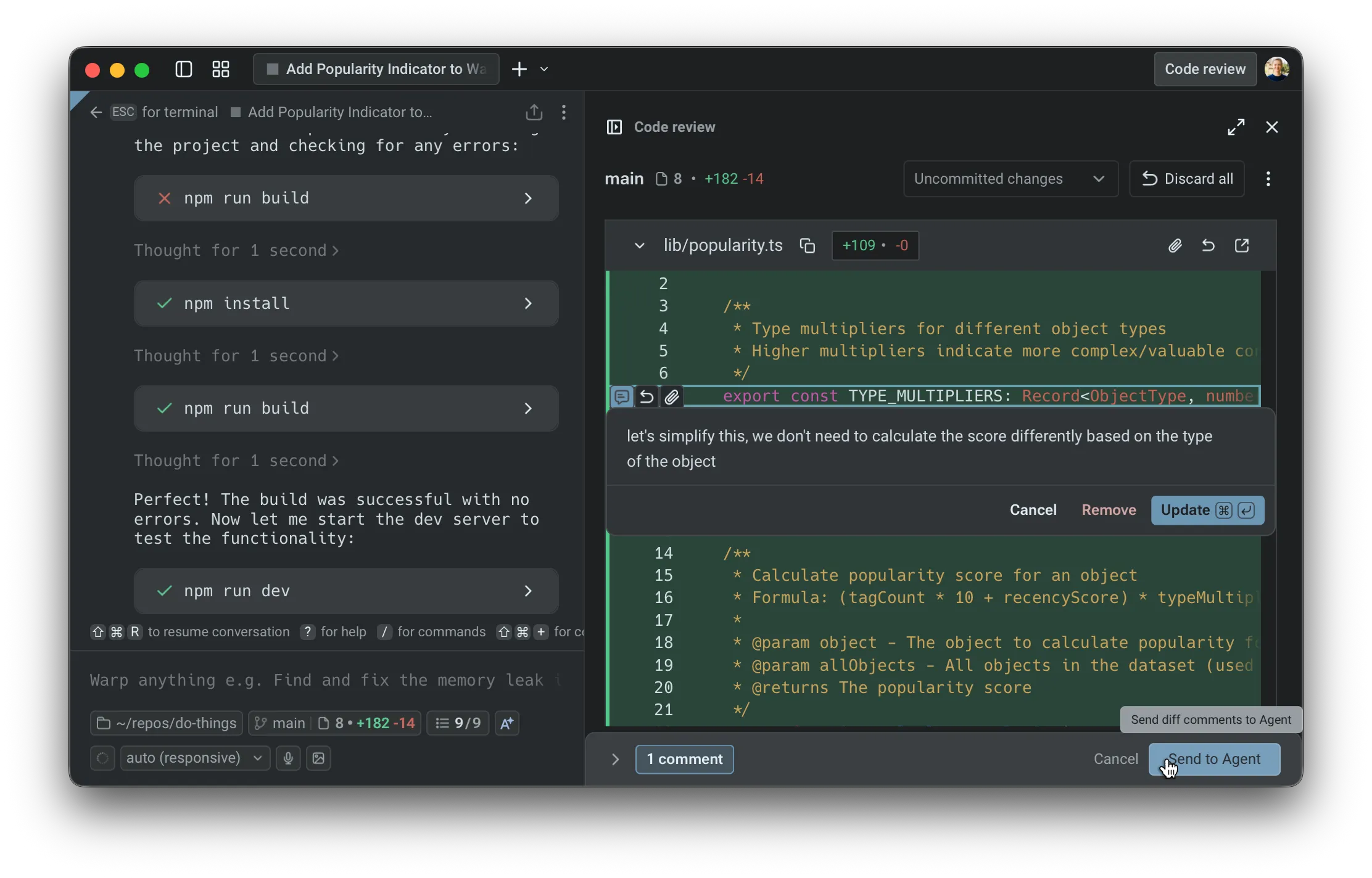The height and width of the screenshot is (878, 1372).
Task: Add a comment on the TYPE_MULTIPLIERS line
Action: pos(621,396)
